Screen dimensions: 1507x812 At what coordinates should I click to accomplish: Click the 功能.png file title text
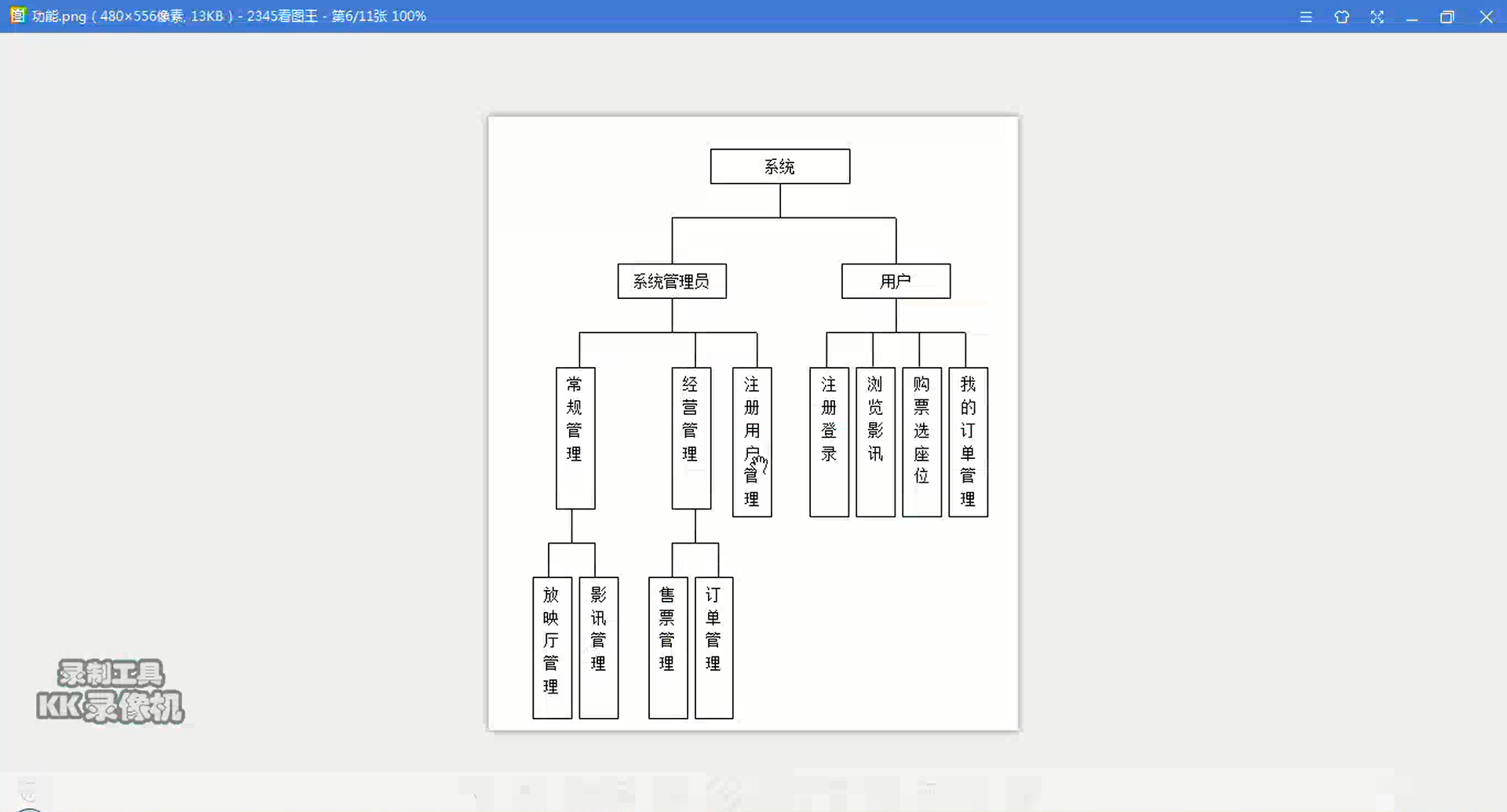point(59,16)
